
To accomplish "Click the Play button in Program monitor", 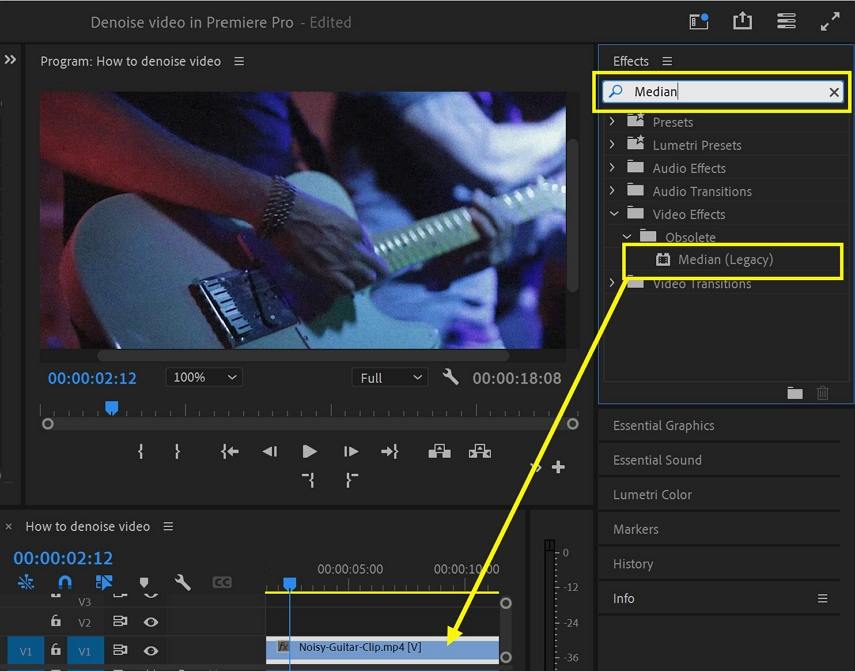I will click(x=309, y=452).
